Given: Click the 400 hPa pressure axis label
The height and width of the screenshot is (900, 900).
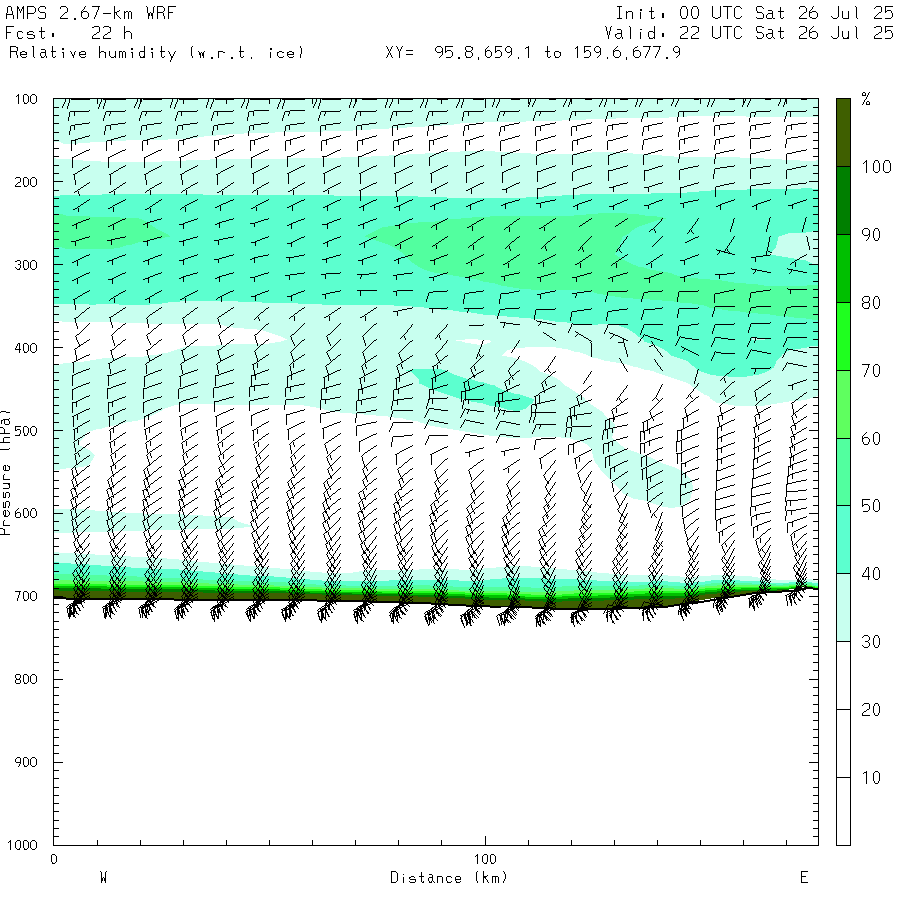Looking at the screenshot, I should (x=26, y=348).
